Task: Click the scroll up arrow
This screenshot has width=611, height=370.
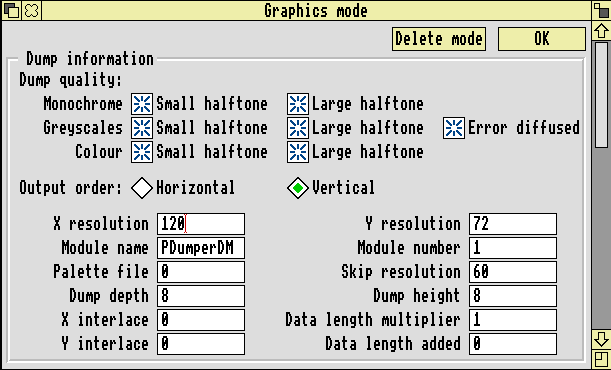Action: point(601,31)
